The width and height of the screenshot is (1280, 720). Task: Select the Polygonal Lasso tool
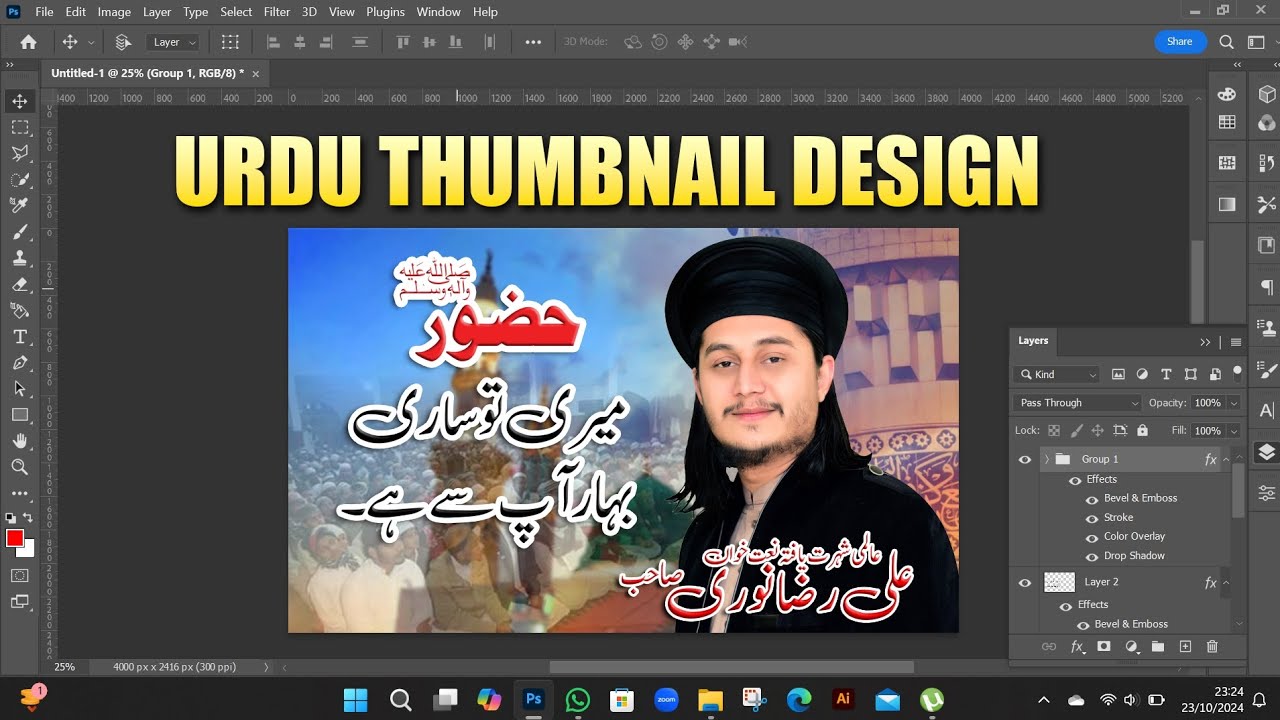[19, 153]
